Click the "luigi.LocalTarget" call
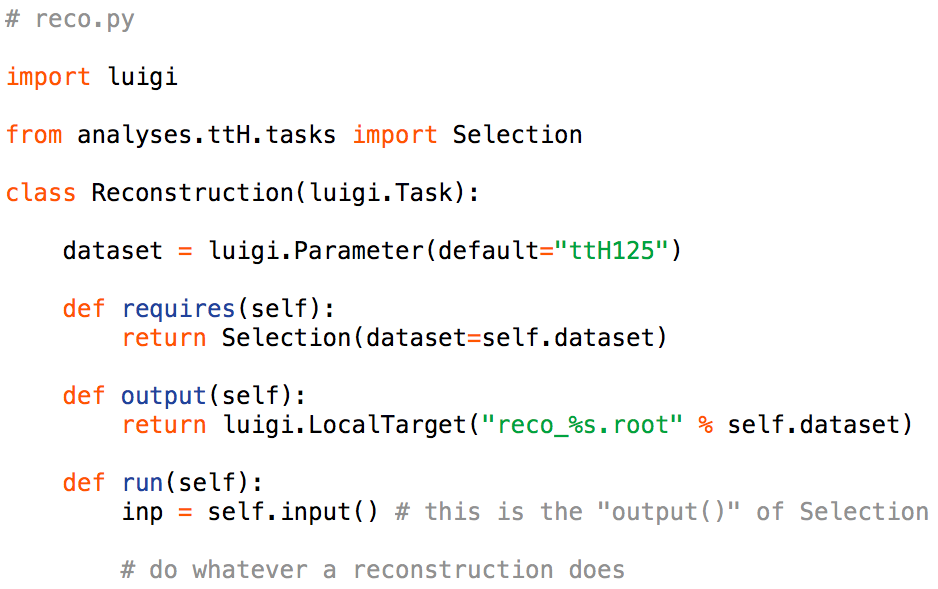This screenshot has width=938, height=589. [x=338, y=424]
